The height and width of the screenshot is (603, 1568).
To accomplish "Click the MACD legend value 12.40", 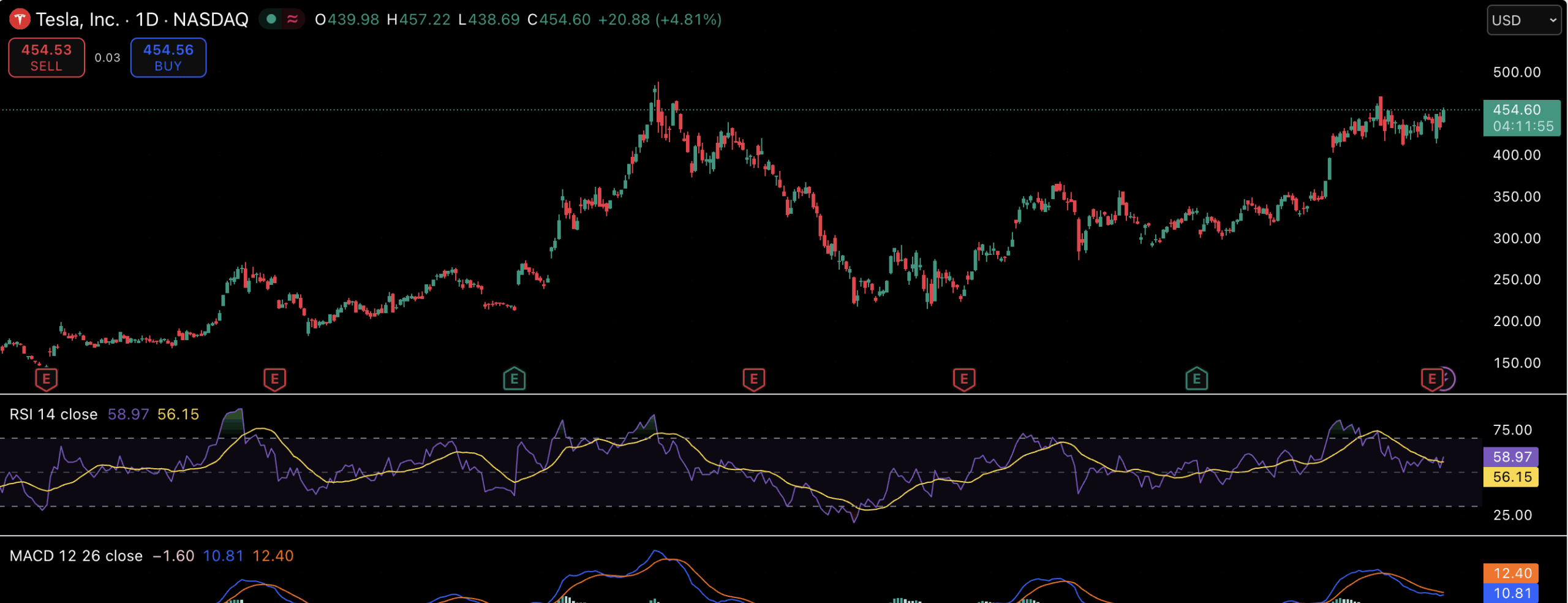I will point(273,556).
